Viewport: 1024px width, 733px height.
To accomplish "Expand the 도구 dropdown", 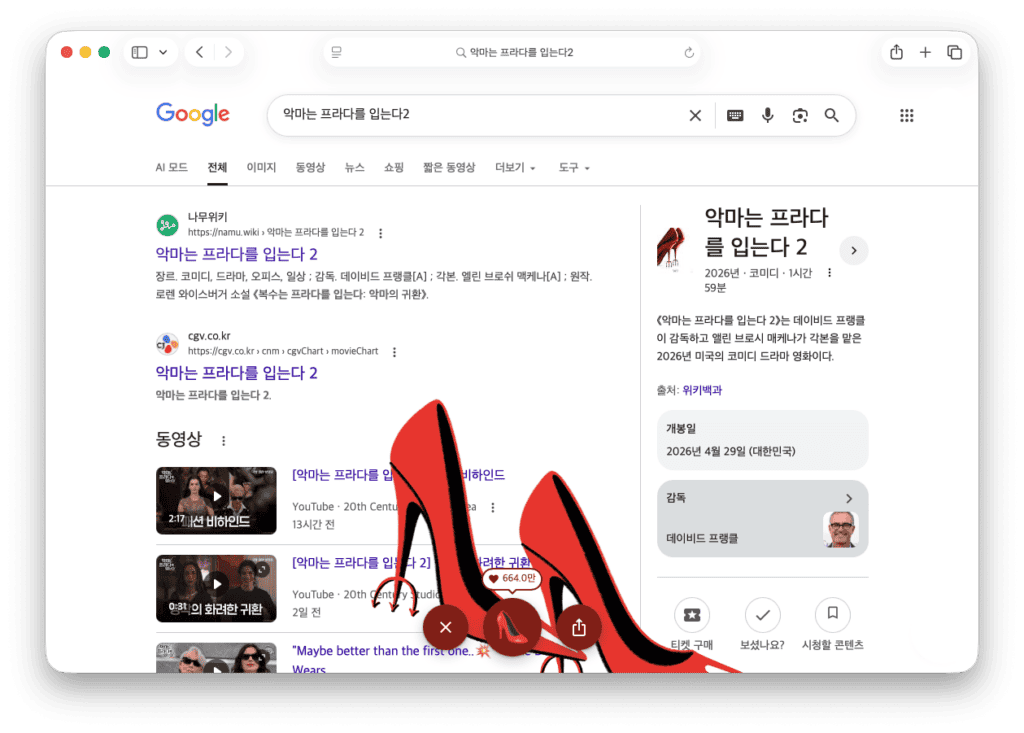I will (574, 167).
